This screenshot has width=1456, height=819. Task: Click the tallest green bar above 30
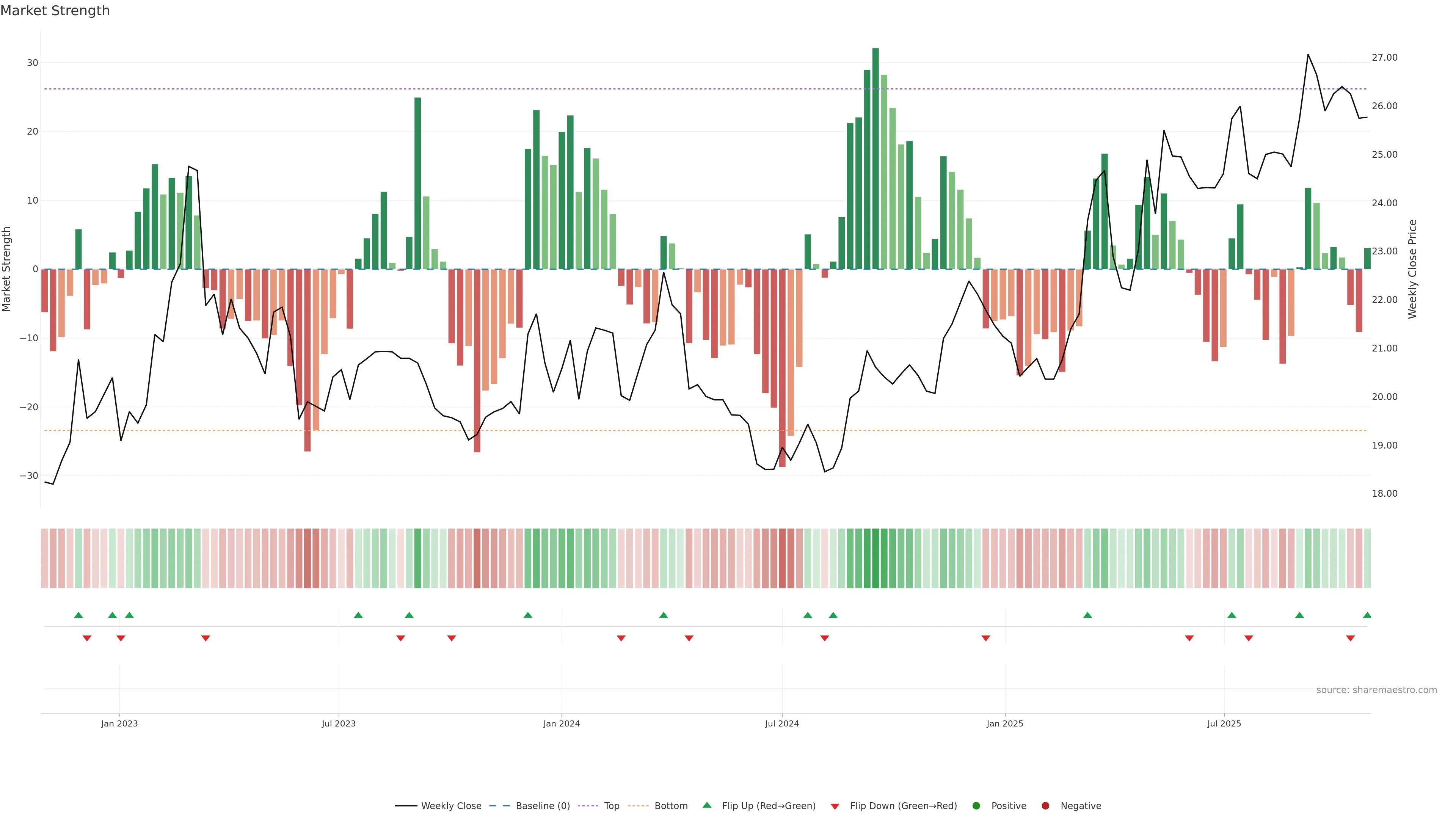[875, 158]
